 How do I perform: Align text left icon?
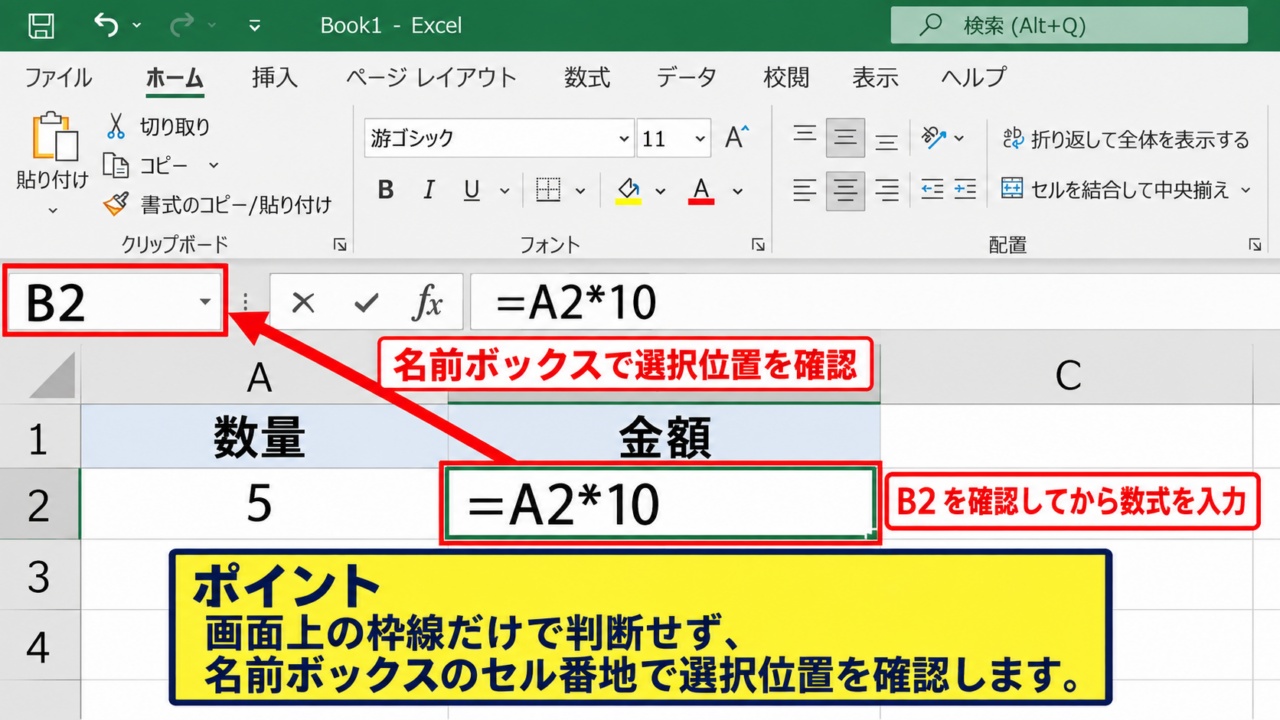coord(805,189)
